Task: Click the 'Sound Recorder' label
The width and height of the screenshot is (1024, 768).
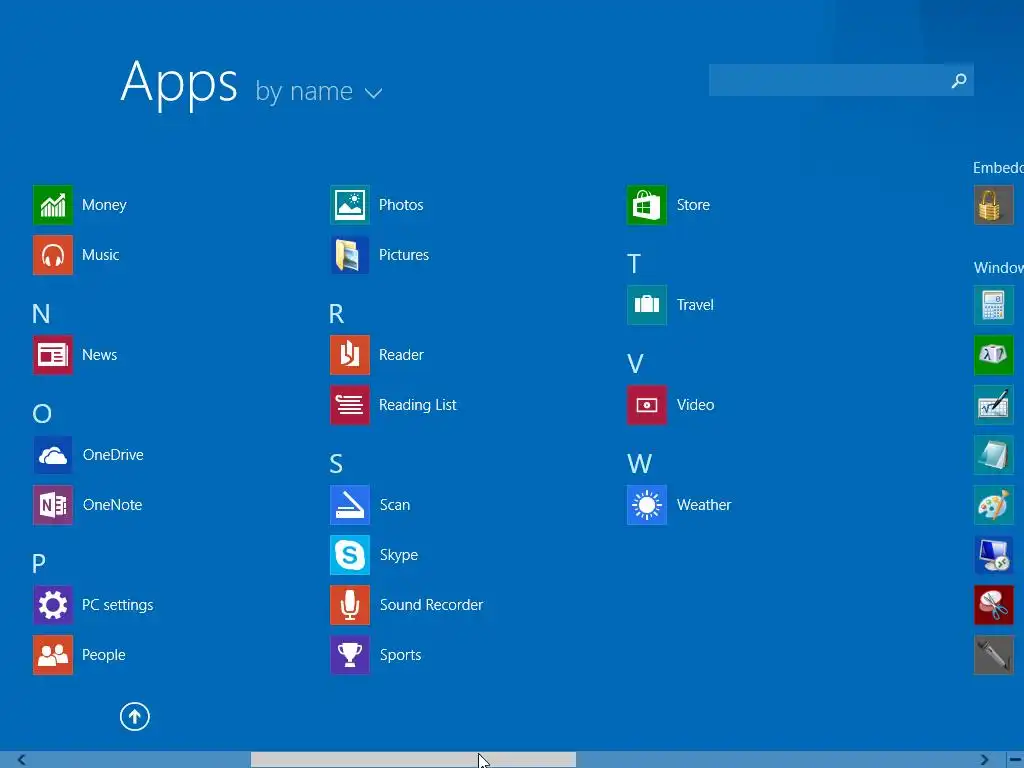Action: (x=432, y=605)
